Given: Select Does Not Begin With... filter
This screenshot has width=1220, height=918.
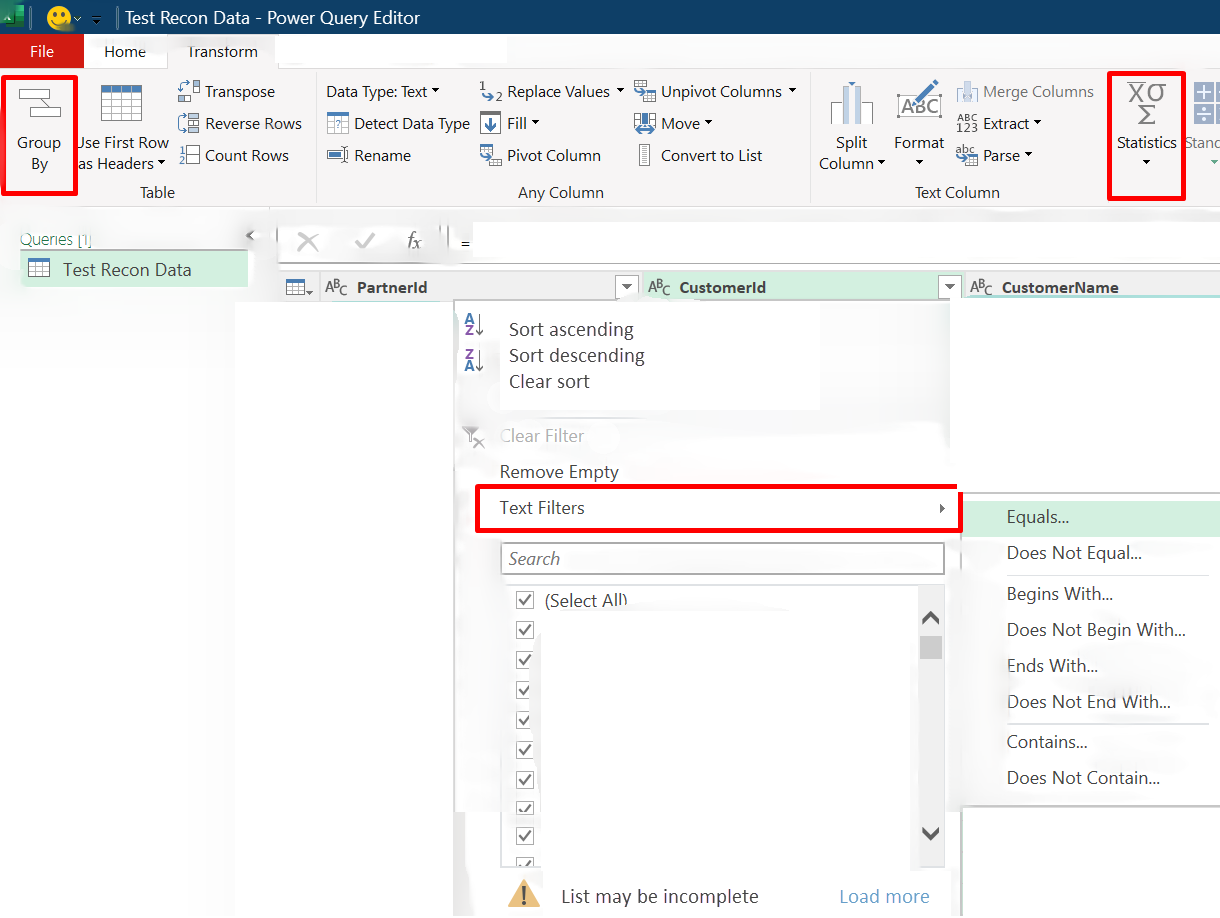Looking at the screenshot, I should click(1096, 630).
